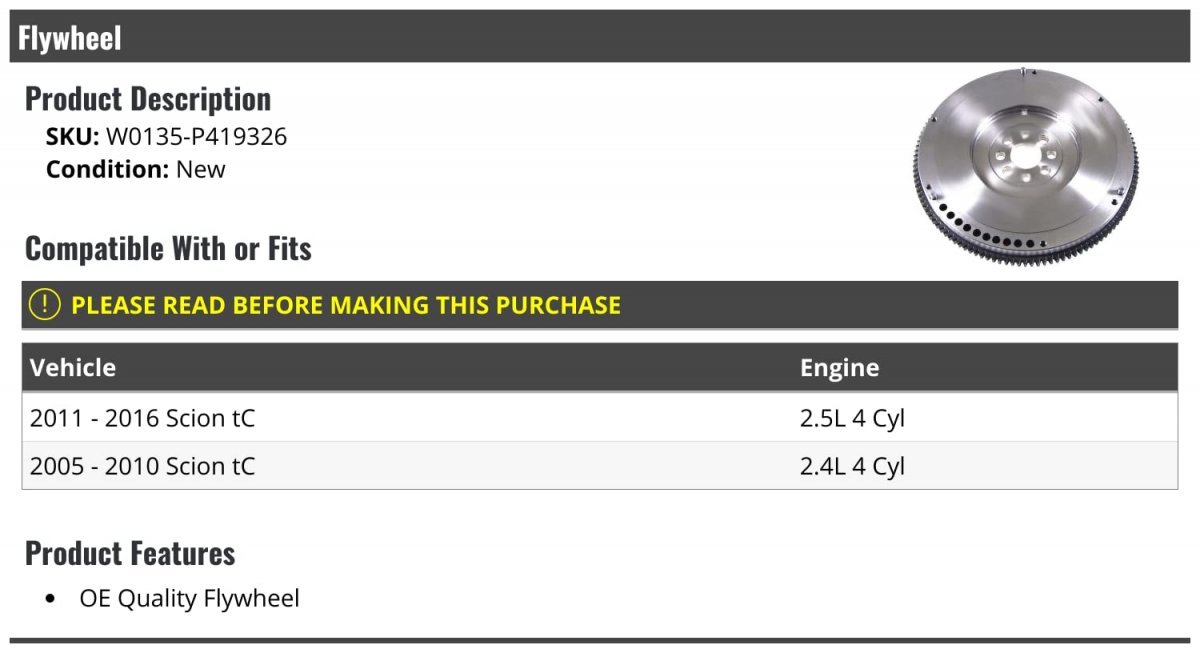This screenshot has height=653, width=1200.
Task: Click the 2.4L 4 Cyl engine cell
Action: pyautogui.click(x=852, y=466)
